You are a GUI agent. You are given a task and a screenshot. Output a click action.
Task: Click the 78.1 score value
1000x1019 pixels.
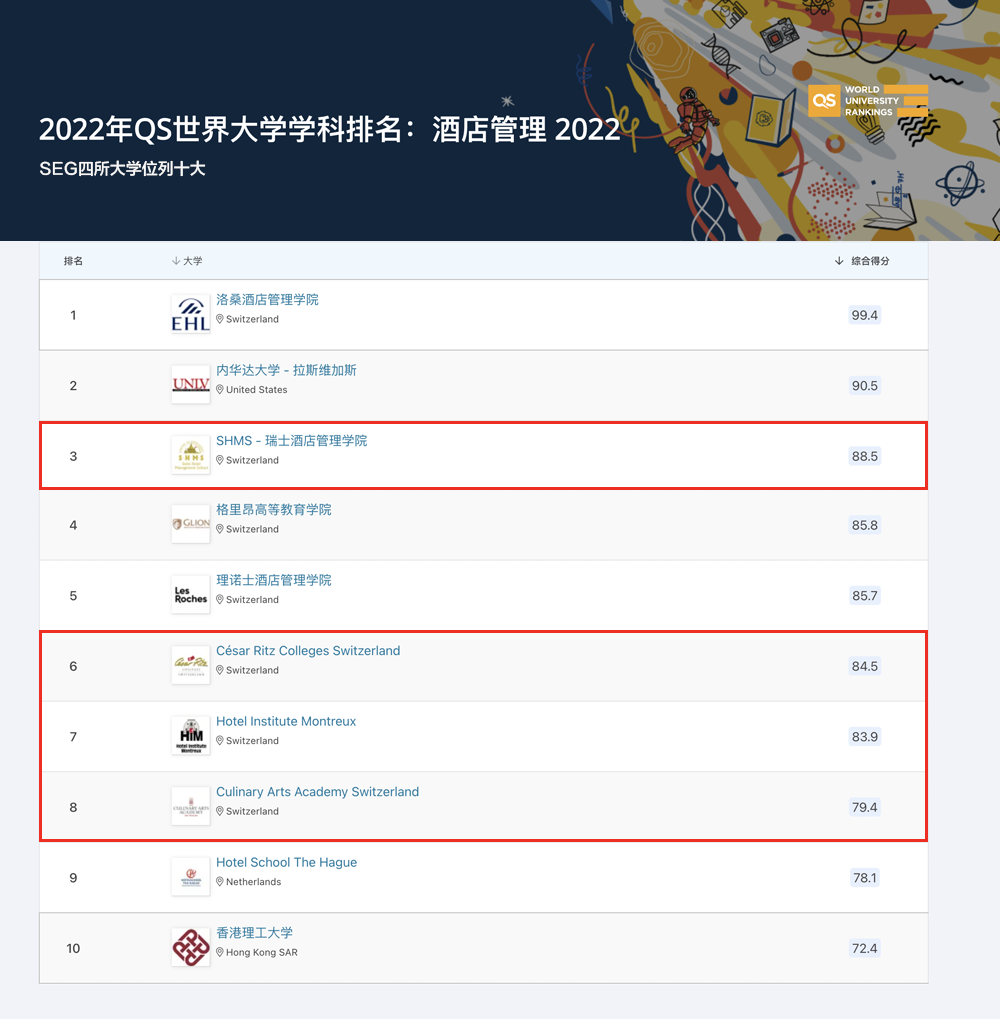coord(865,878)
